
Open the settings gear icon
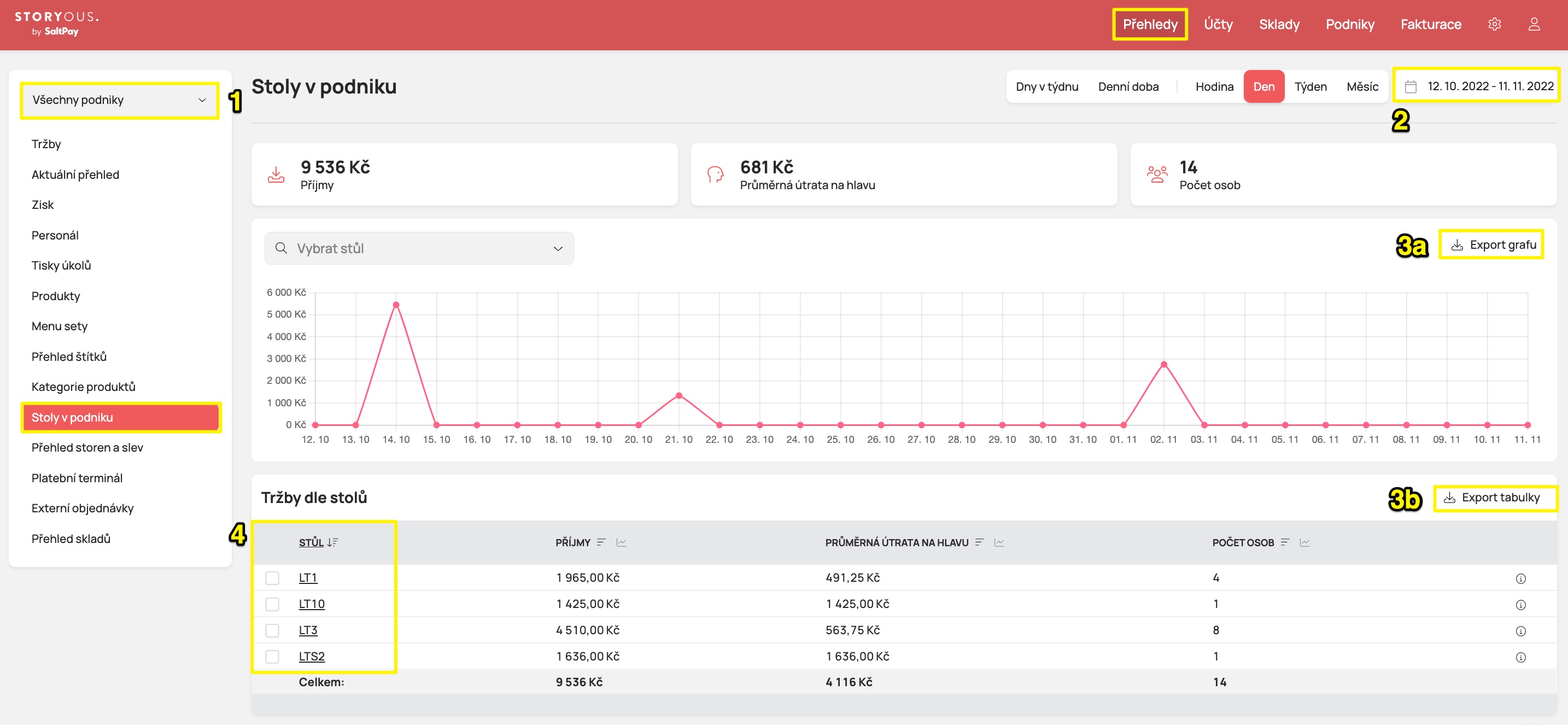[1494, 25]
